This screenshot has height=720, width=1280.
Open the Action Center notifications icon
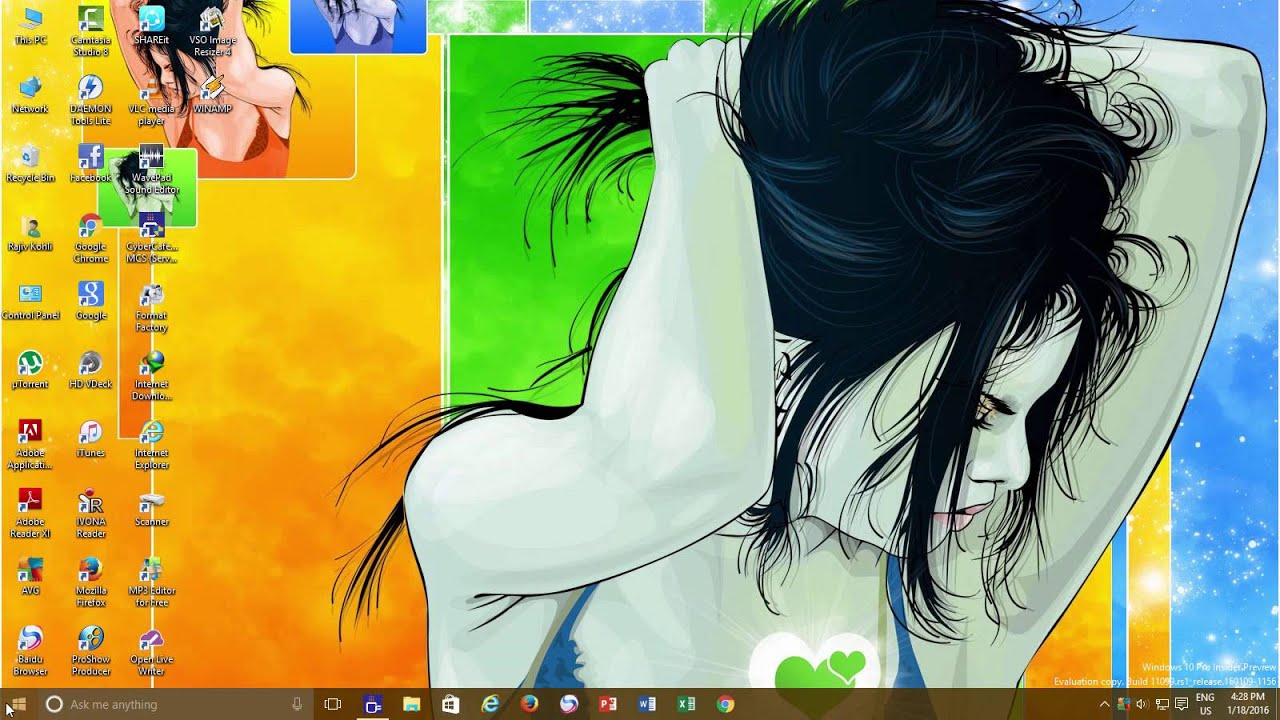(1181, 704)
